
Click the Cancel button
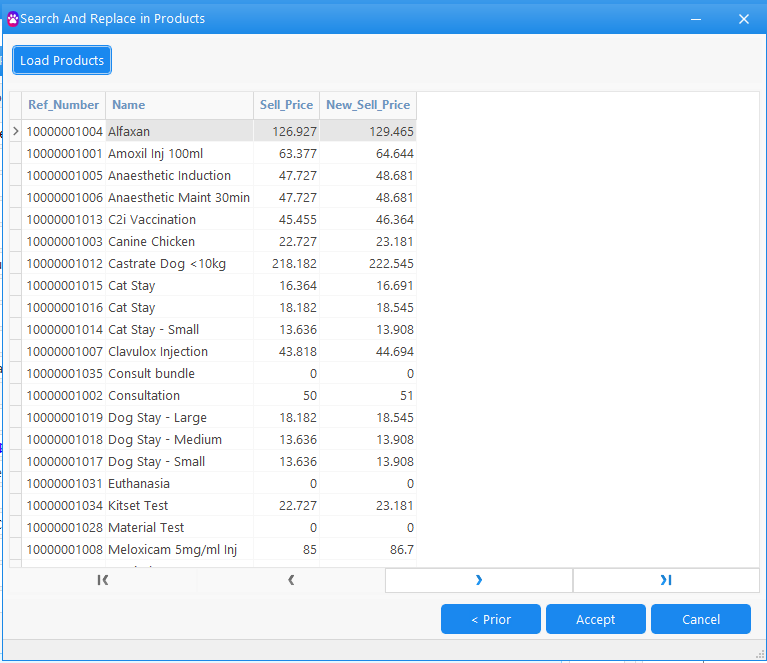point(700,619)
